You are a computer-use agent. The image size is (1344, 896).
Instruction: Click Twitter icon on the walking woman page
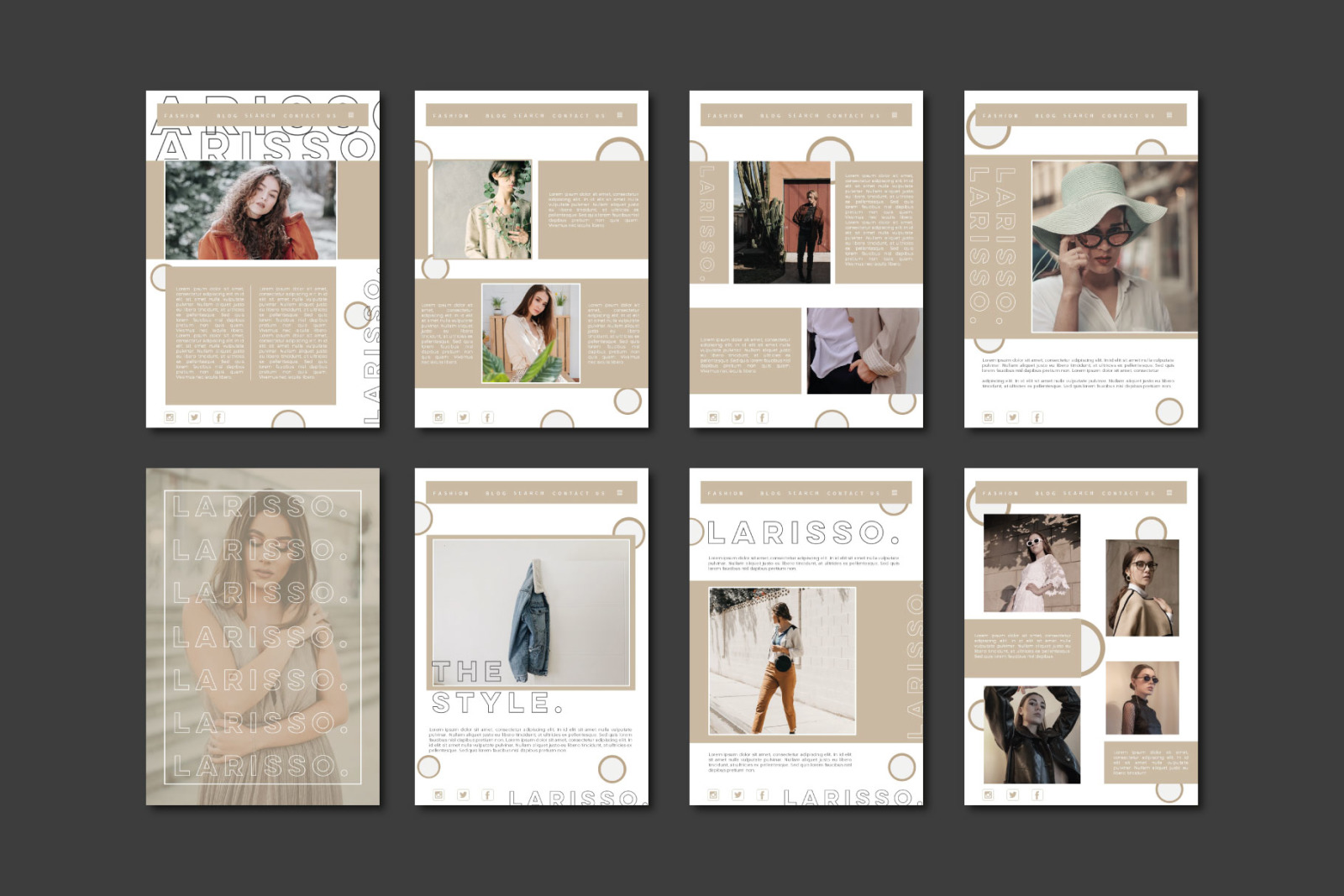coord(738,794)
